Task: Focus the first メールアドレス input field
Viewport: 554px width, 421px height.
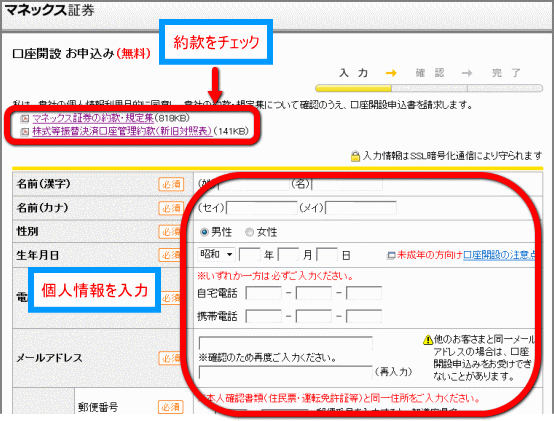Action: pyautogui.click(x=285, y=343)
